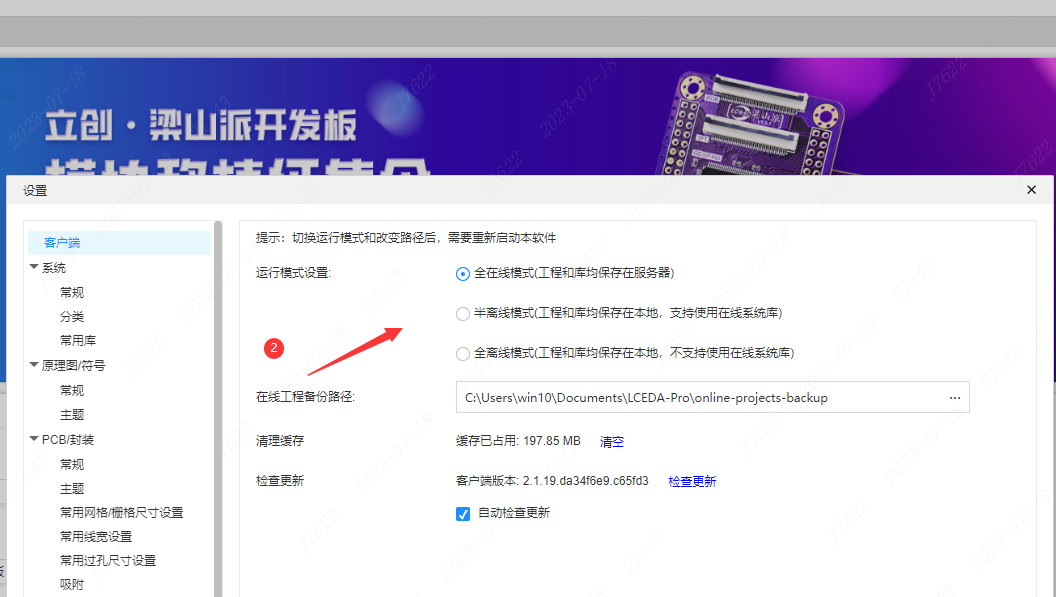Click the 提示 hint text about restarting

pos(406,238)
